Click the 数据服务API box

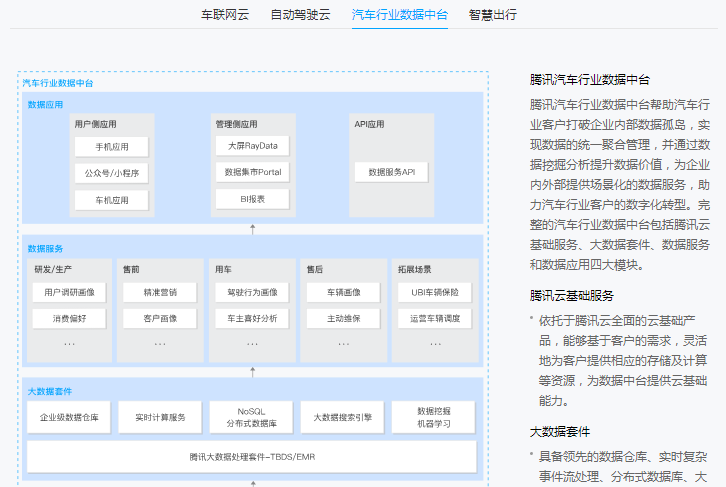coord(391,172)
